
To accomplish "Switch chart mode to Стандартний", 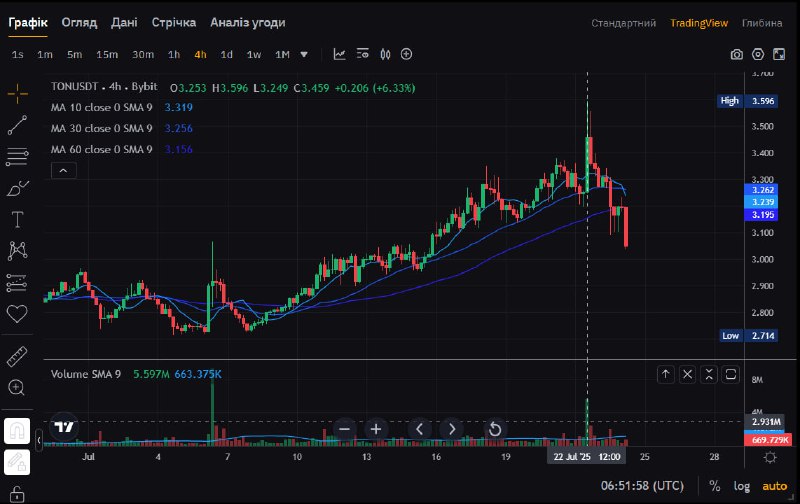I will coord(623,22).
